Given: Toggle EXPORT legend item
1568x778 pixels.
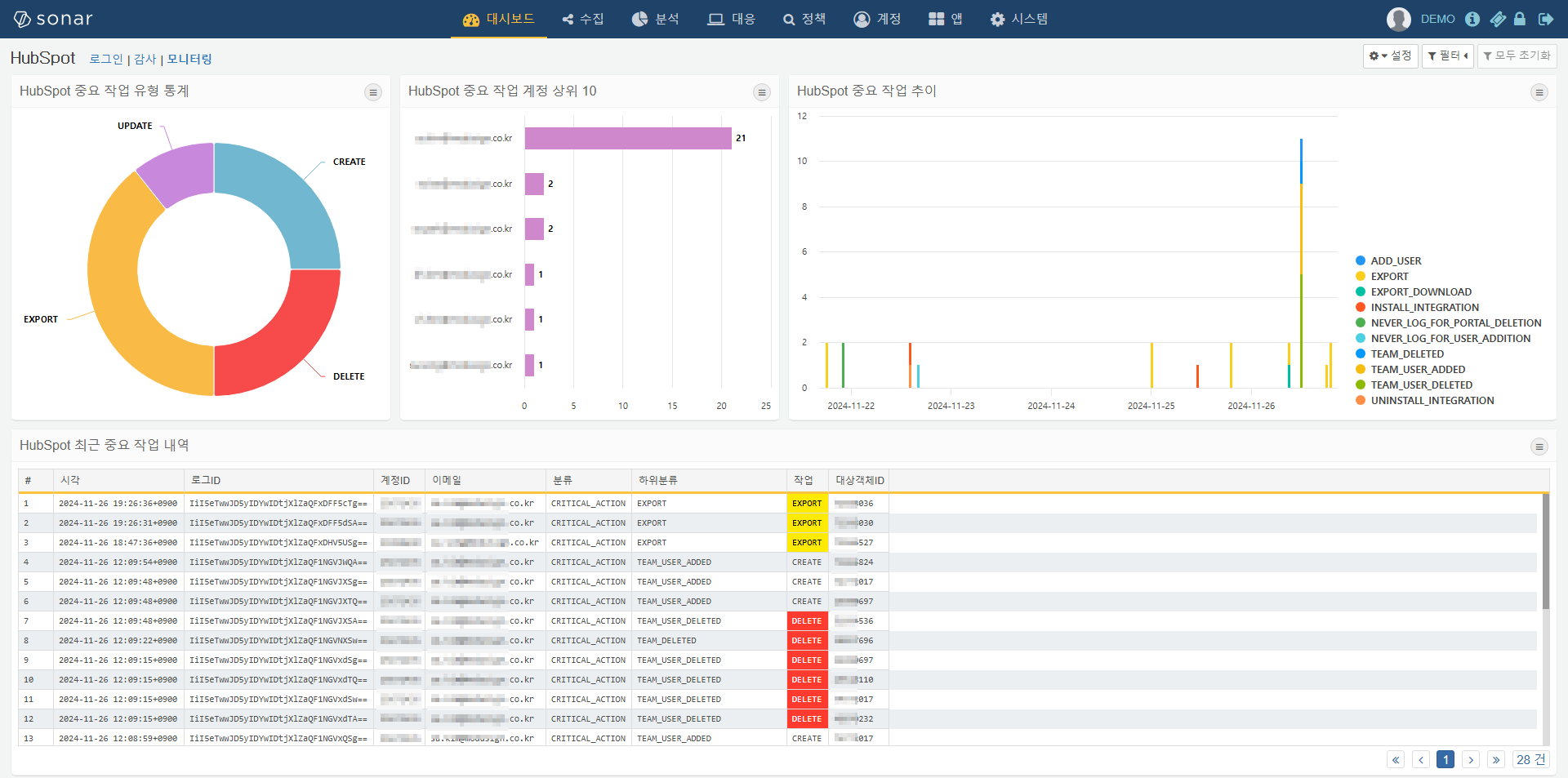Looking at the screenshot, I should 1382,277.
